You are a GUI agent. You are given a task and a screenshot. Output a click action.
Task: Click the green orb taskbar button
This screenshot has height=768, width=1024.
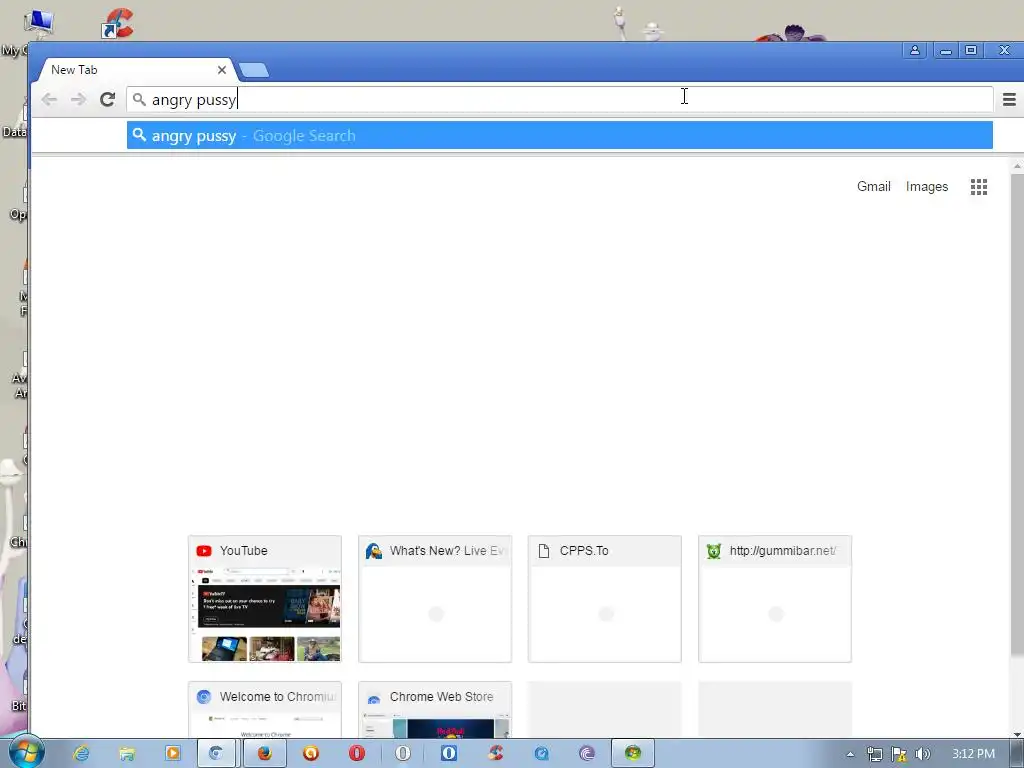633,754
